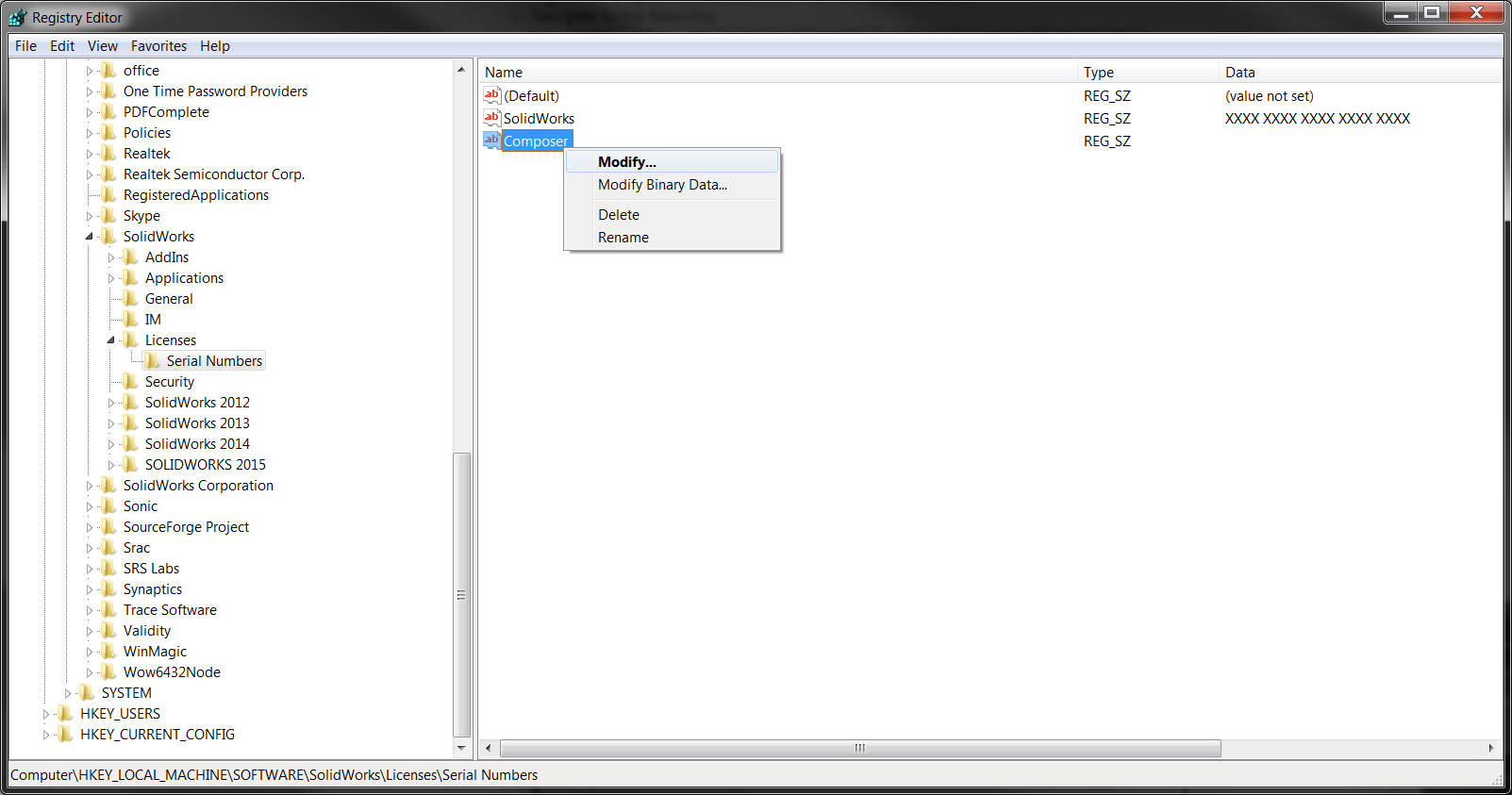Image resolution: width=1512 pixels, height=795 pixels.
Task: Choose Modify... from the context menu
Action: pos(673,162)
